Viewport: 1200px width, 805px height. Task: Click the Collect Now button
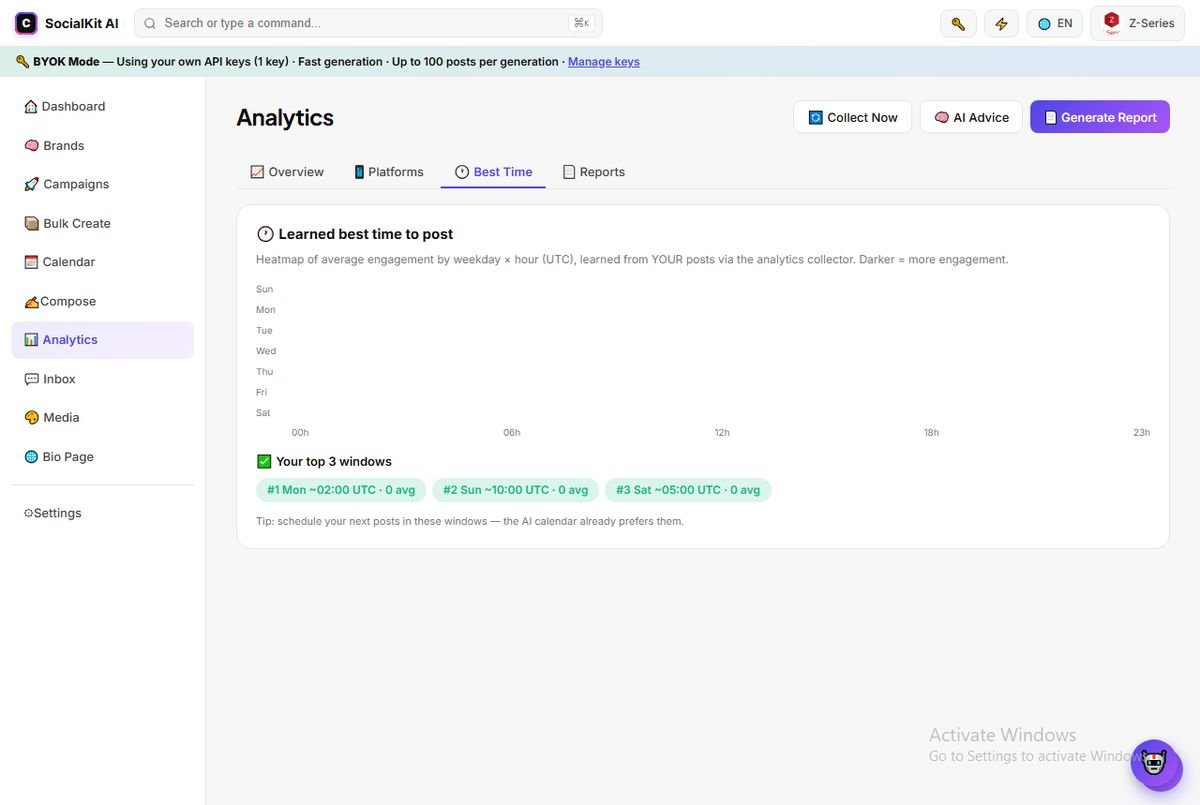tap(853, 117)
